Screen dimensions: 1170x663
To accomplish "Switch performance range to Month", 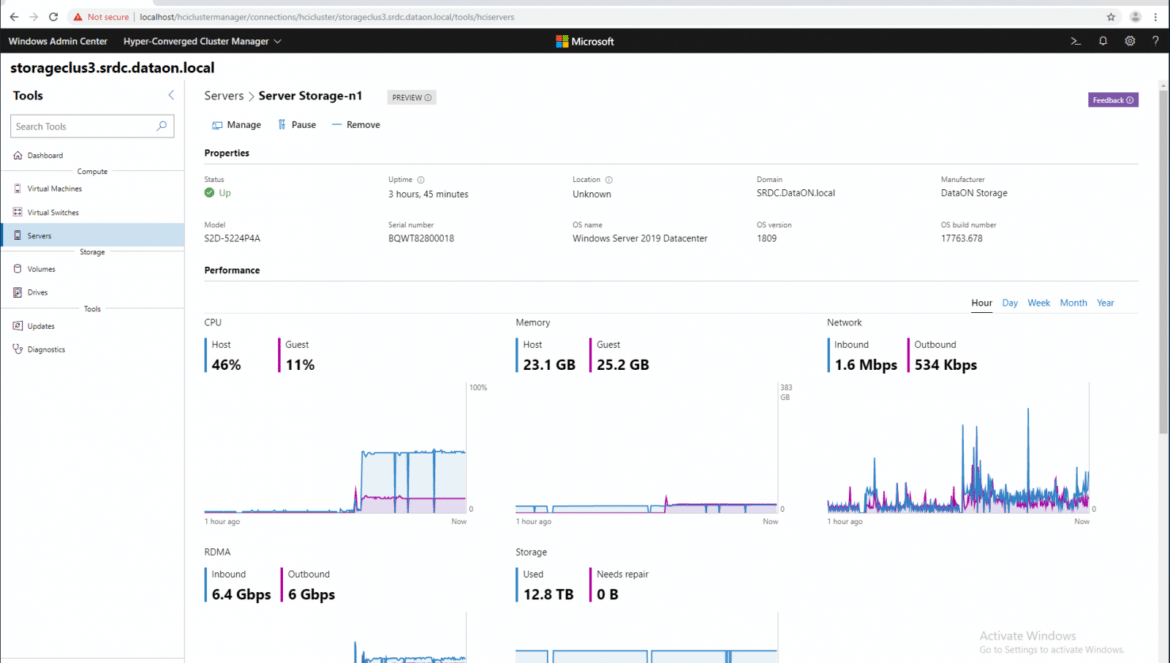I will (x=1073, y=303).
